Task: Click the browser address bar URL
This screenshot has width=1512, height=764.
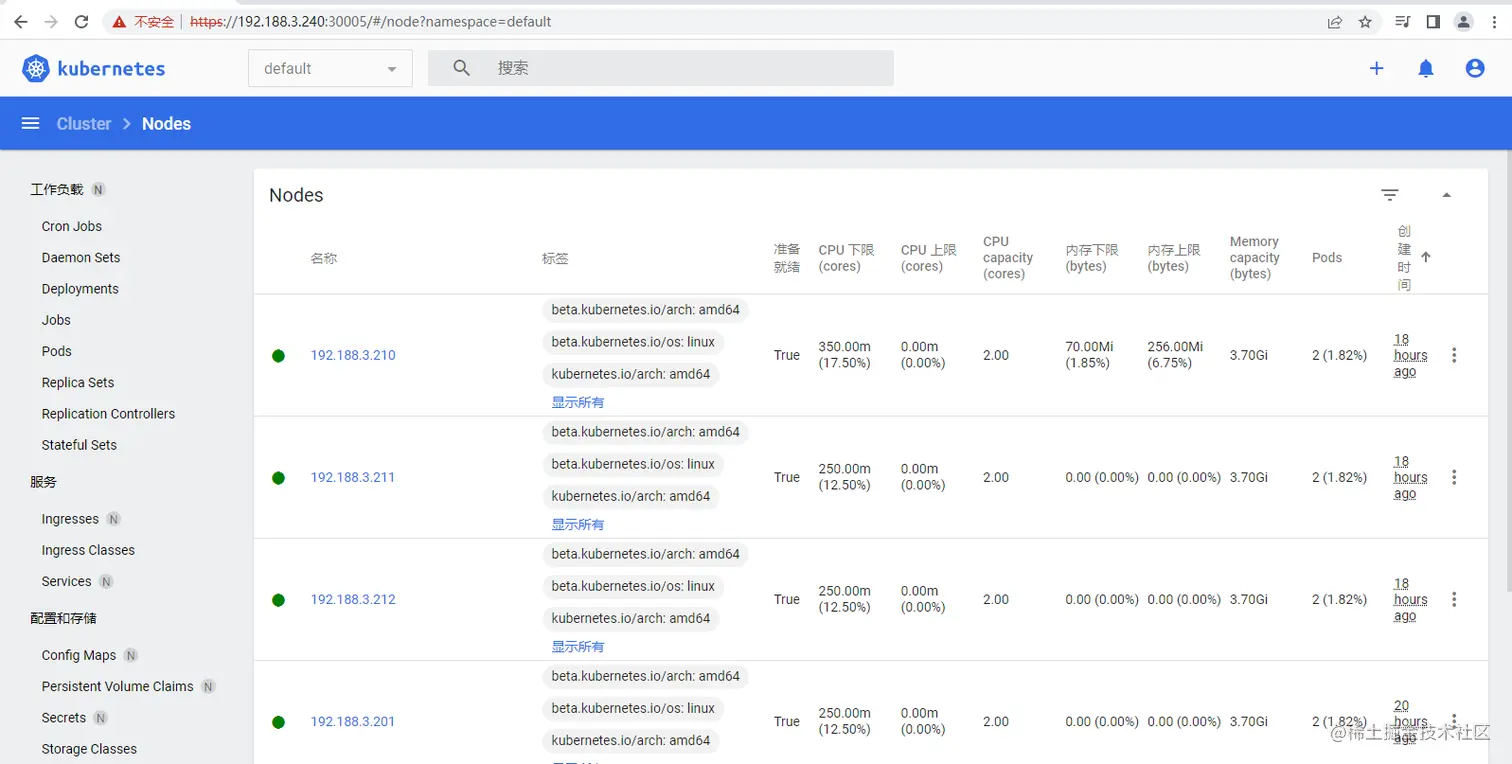Action: pos(370,21)
